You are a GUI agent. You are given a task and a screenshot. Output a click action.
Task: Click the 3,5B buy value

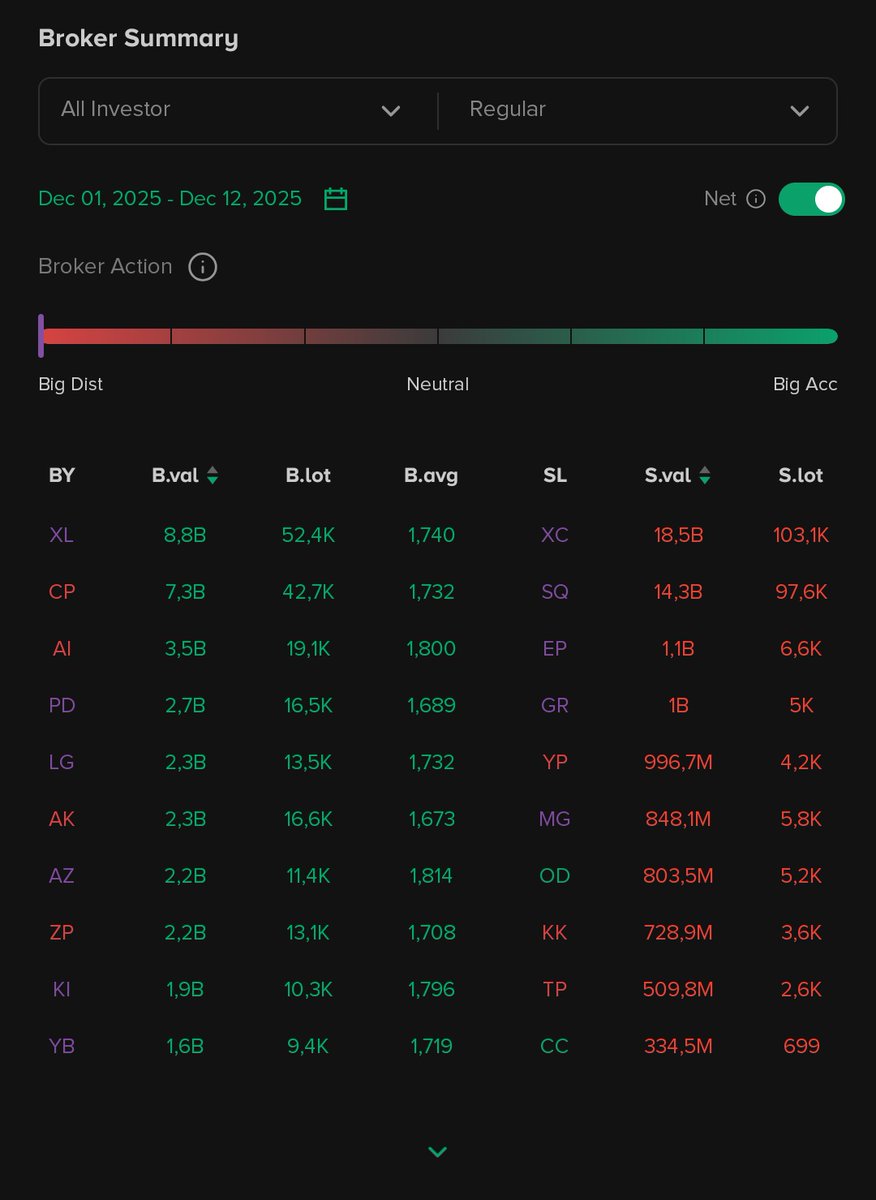[x=185, y=649]
